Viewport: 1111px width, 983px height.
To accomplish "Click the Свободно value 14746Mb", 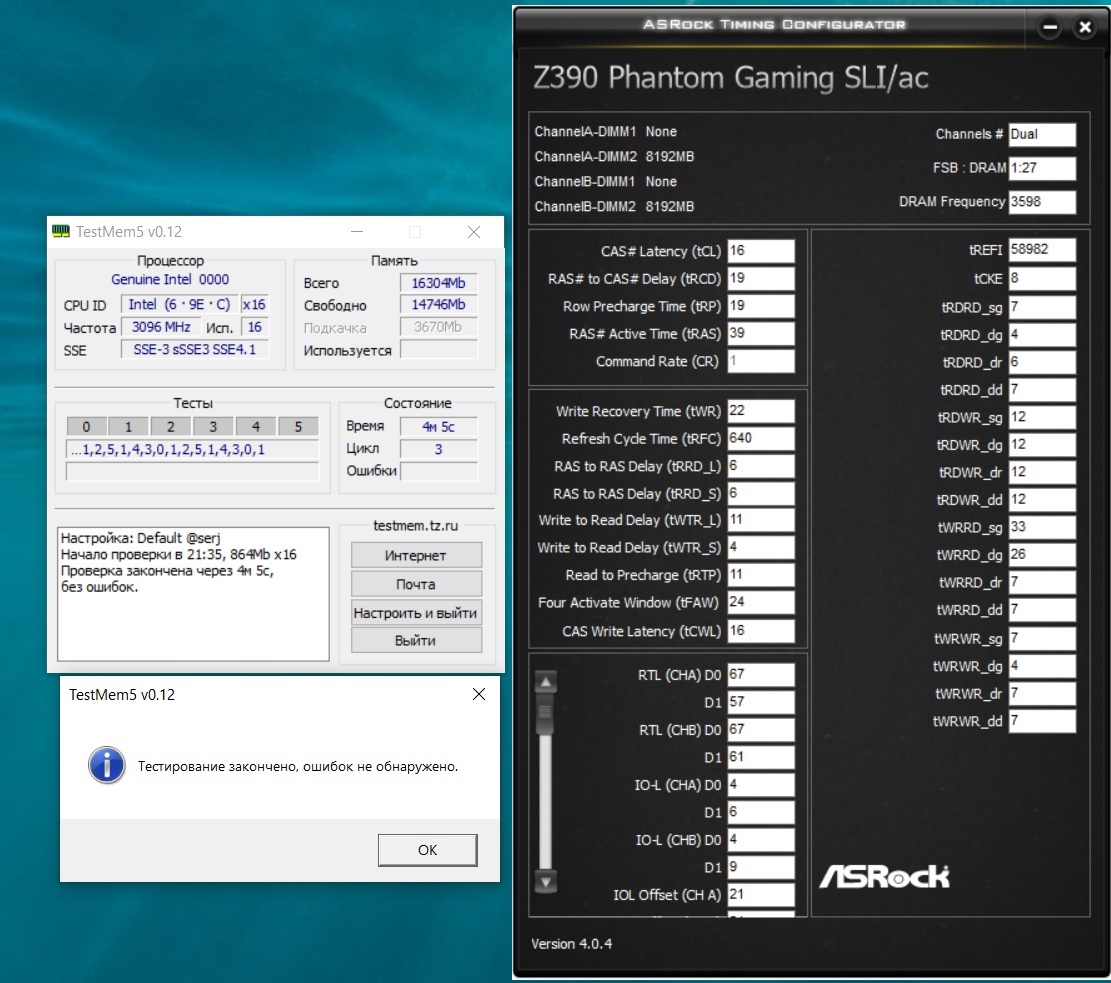I will coord(439,305).
